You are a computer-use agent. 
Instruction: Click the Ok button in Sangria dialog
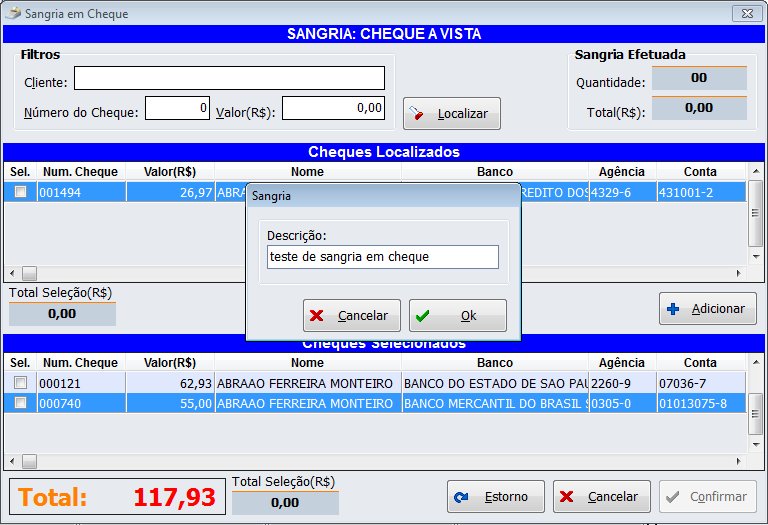click(457, 316)
